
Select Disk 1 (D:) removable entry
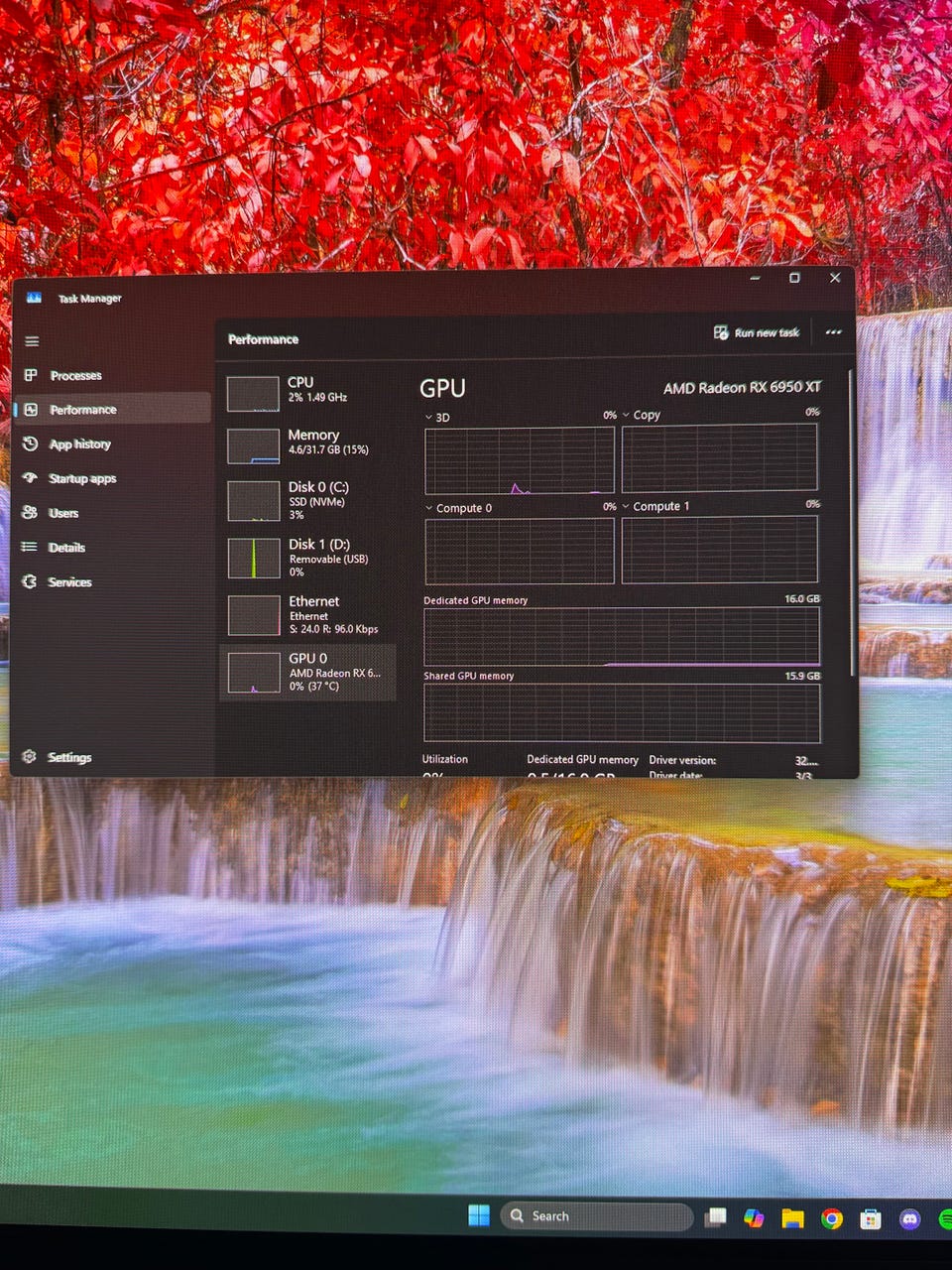(307, 558)
